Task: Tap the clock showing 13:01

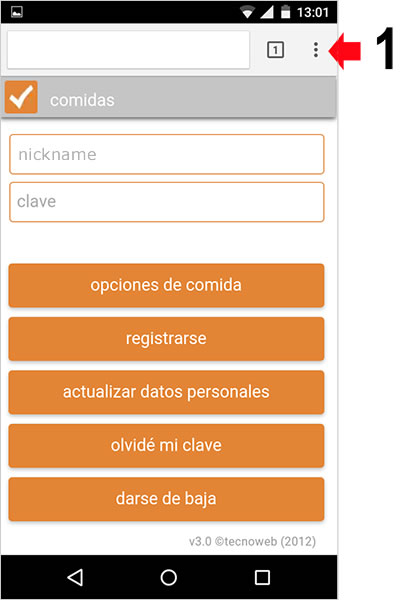Action: point(313,13)
